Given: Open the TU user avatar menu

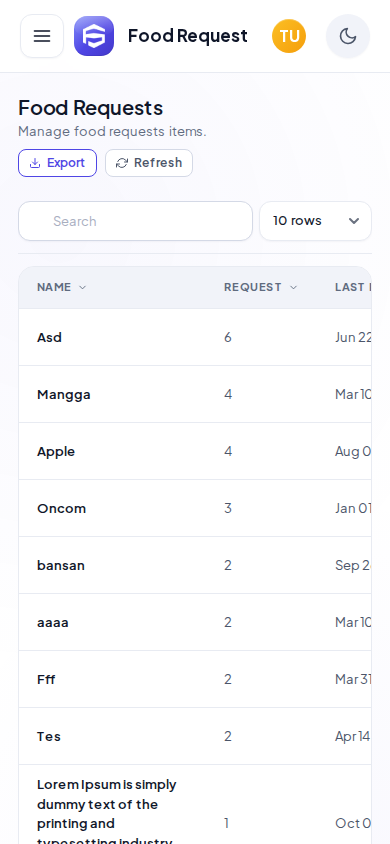Looking at the screenshot, I should [289, 36].
